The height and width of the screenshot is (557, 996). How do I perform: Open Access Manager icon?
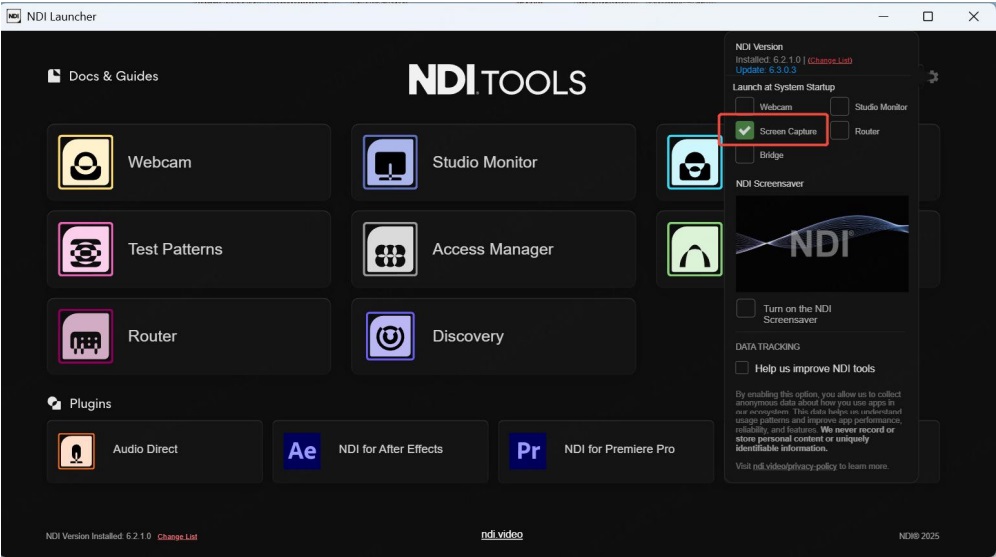(x=390, y=249)
